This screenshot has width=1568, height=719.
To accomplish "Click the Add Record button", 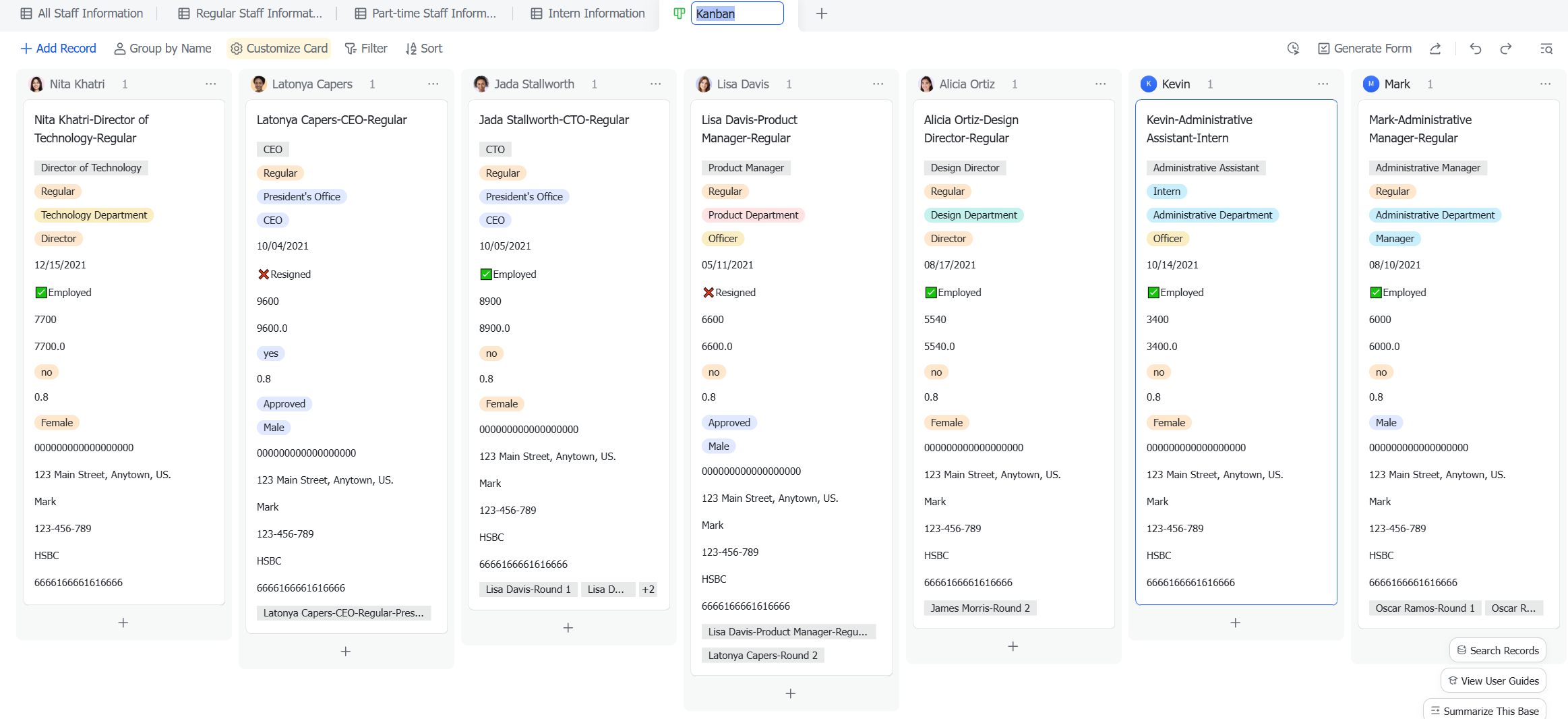I will (58, 49).
